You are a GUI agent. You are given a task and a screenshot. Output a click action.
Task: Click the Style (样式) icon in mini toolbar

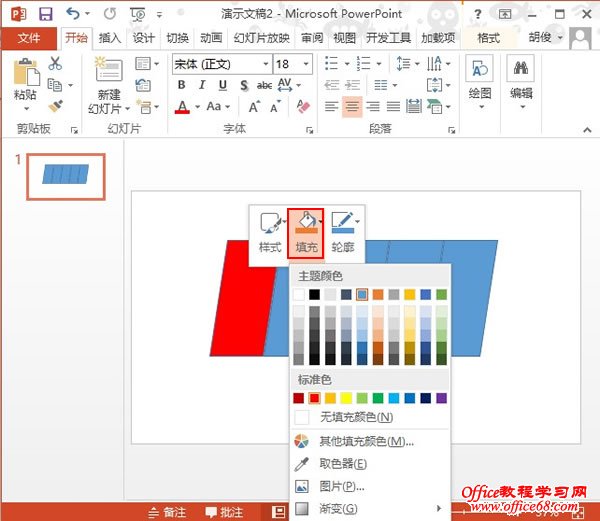click(269, 223)
